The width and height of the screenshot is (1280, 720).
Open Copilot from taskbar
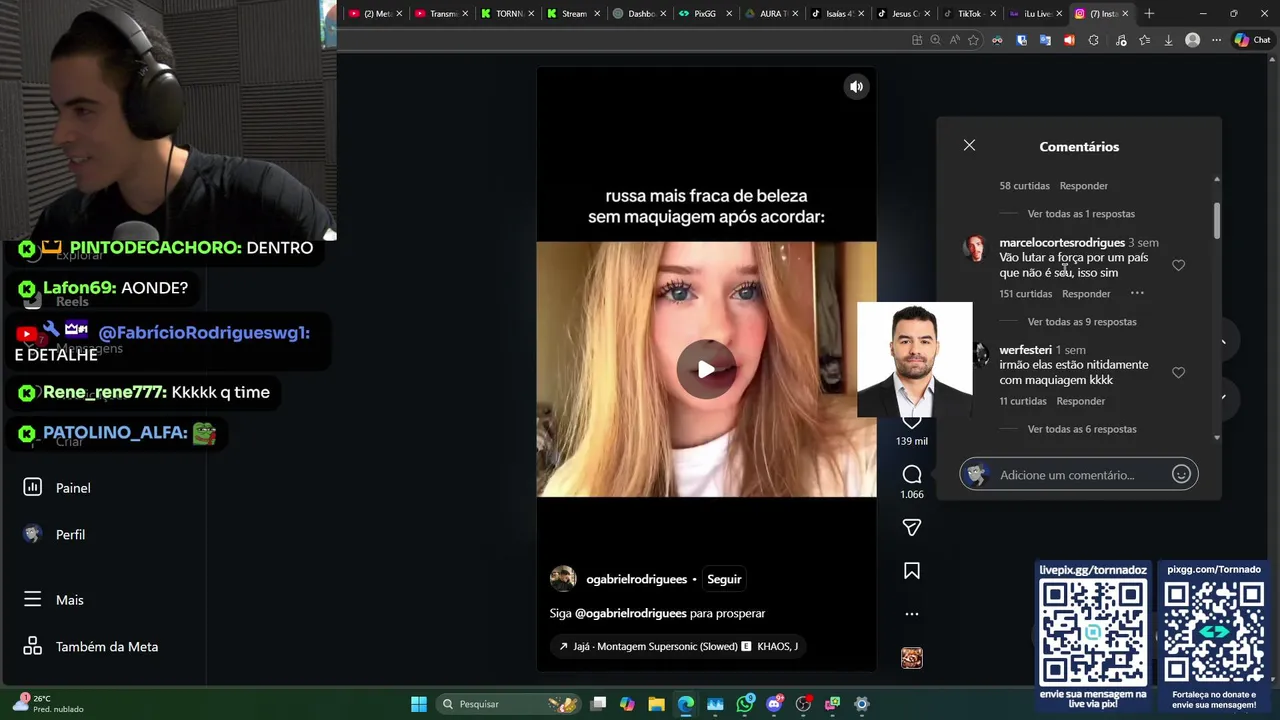click(x=627, y=704)
